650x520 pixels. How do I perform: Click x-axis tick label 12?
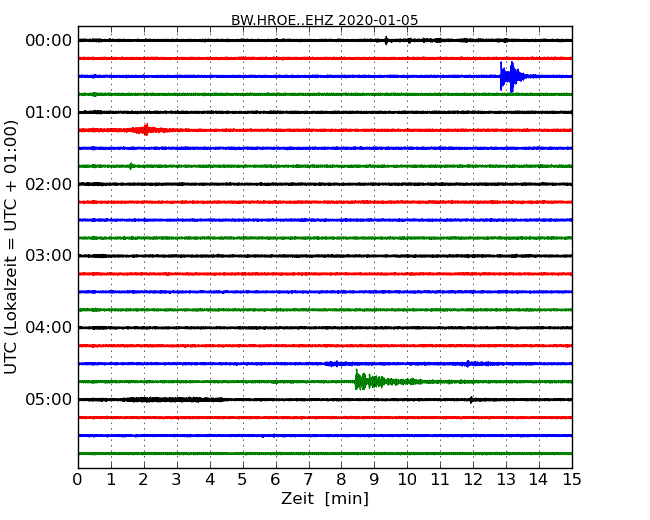[x=473, y=480]
